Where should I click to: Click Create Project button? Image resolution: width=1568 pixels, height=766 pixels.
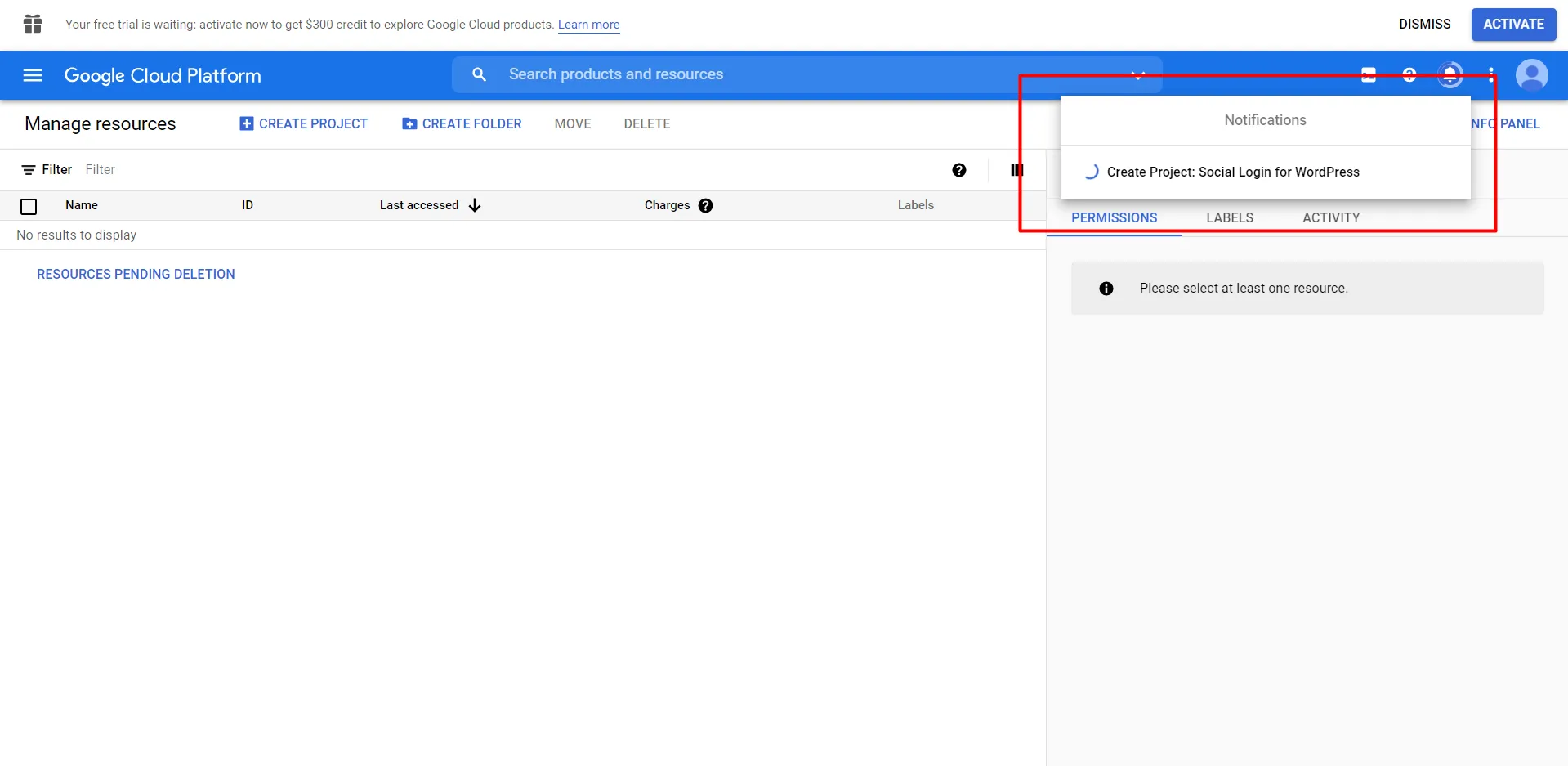(303, 123)
